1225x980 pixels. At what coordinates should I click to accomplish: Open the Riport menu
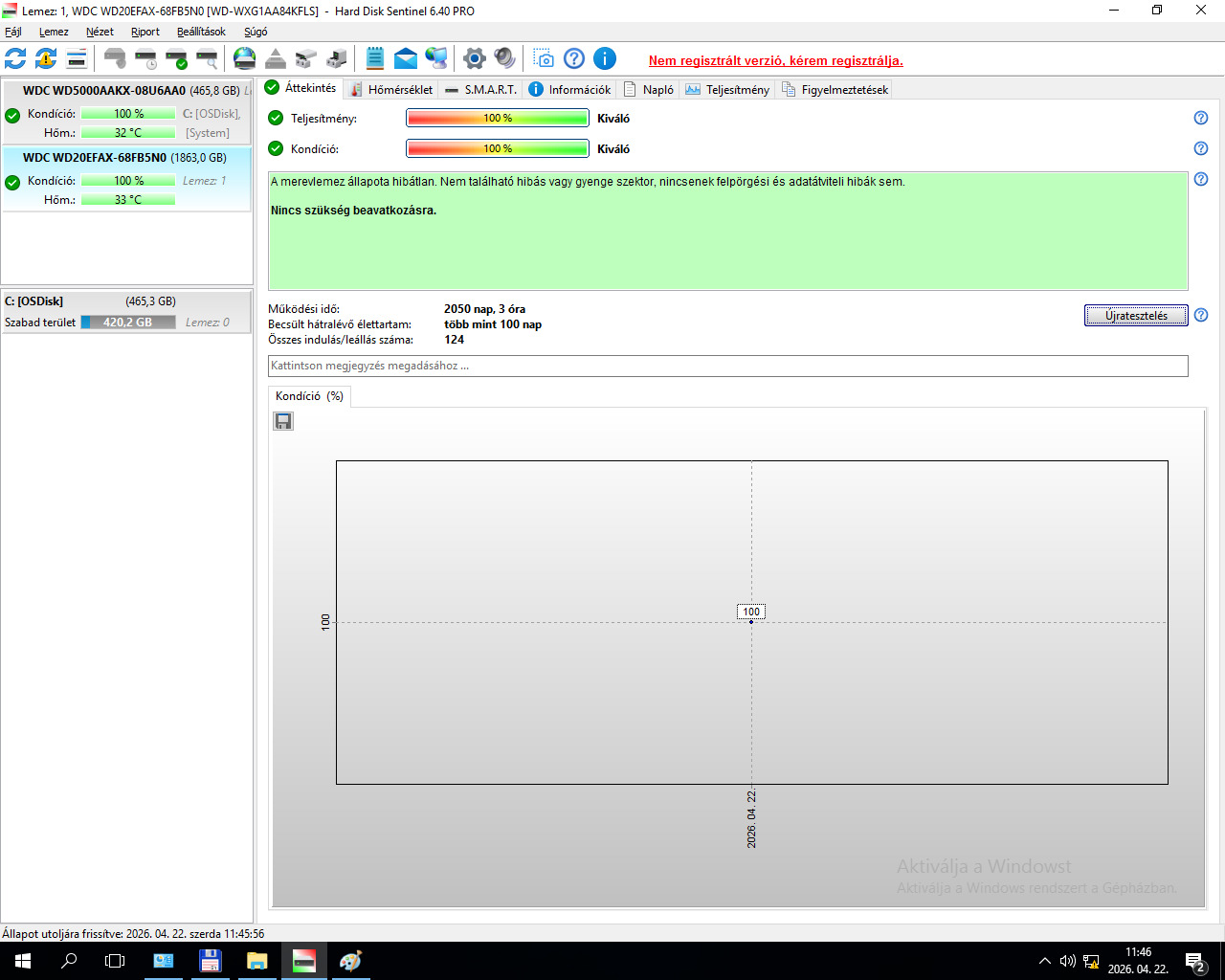click(x=145, y=32)
